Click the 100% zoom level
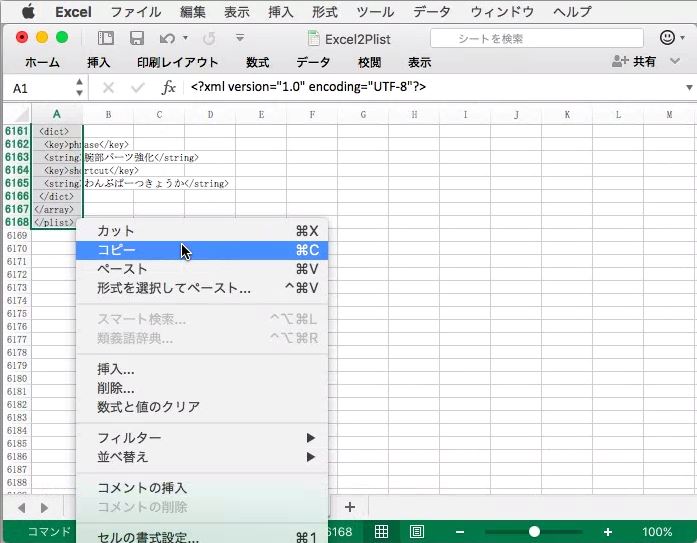The image size is (697, 543). pos(657,532)
